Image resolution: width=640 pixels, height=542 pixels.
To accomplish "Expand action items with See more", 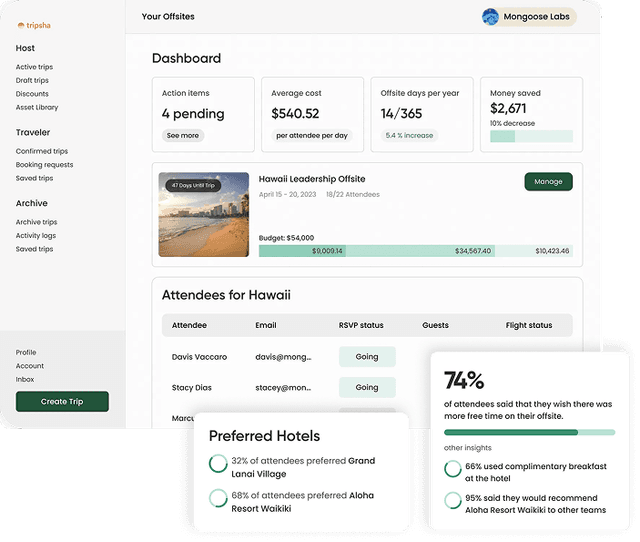I will pos(183,135).
